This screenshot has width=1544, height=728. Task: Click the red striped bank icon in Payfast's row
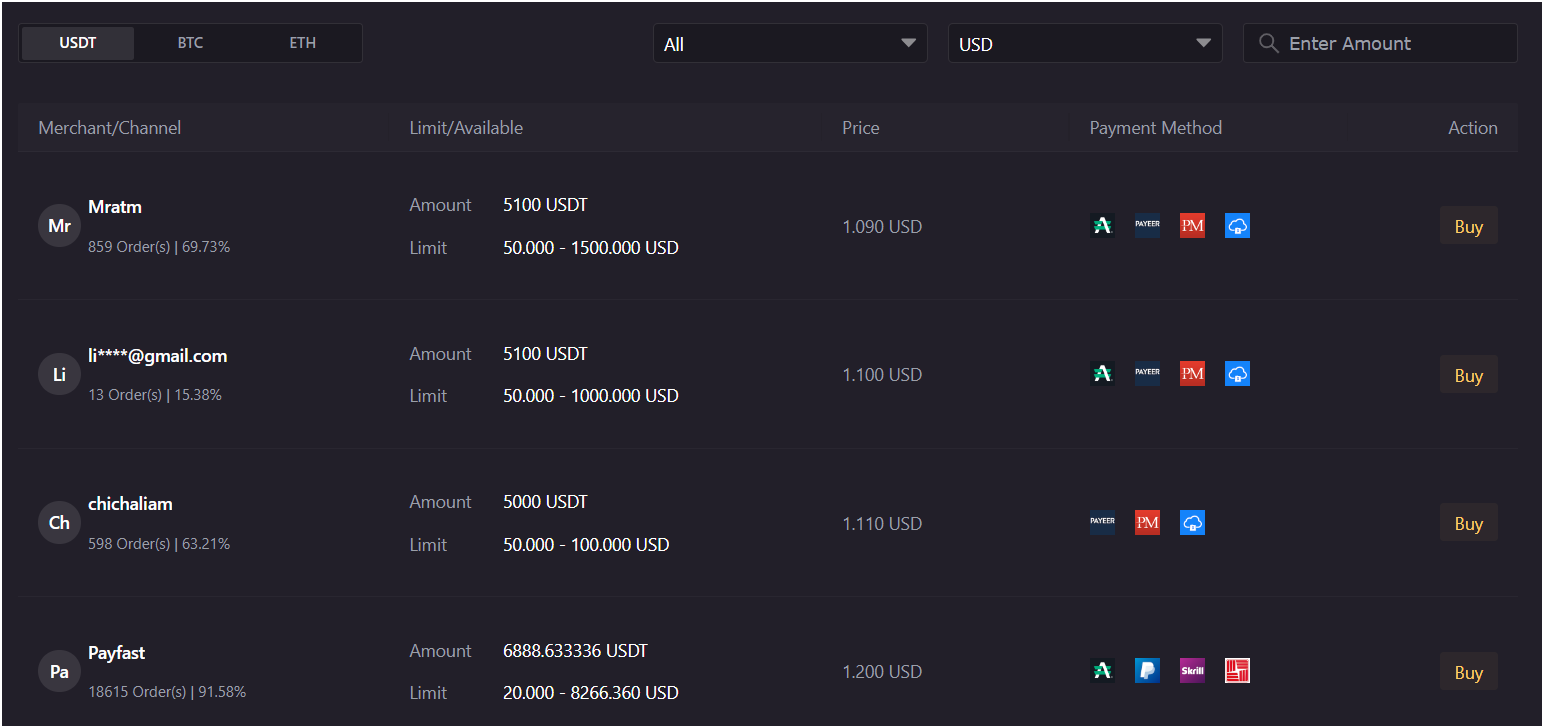click(x=1237, y=670)
